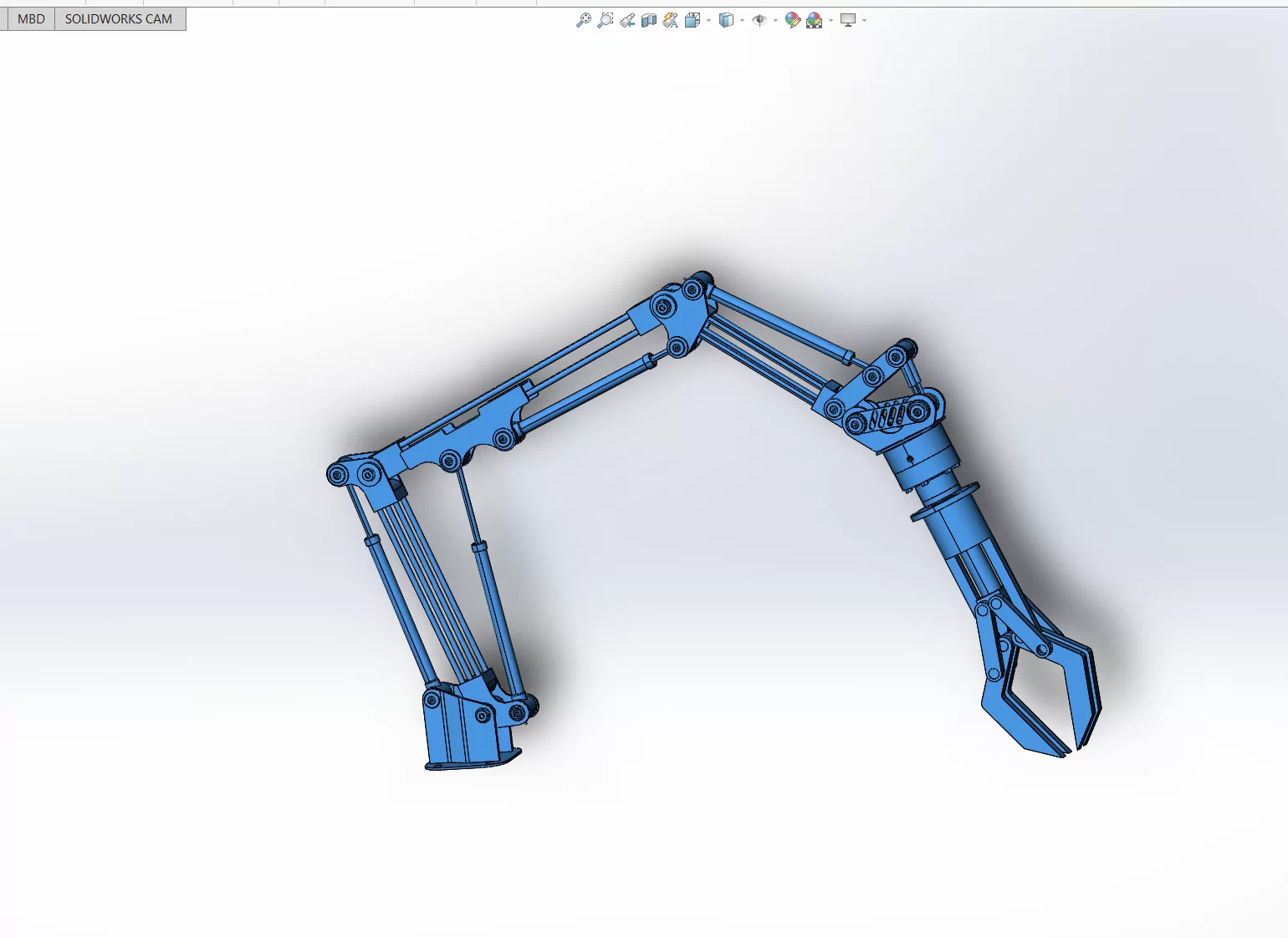Open Edit Appearance color ball icon
1288x938 pixels.
(x=793, y=20)
